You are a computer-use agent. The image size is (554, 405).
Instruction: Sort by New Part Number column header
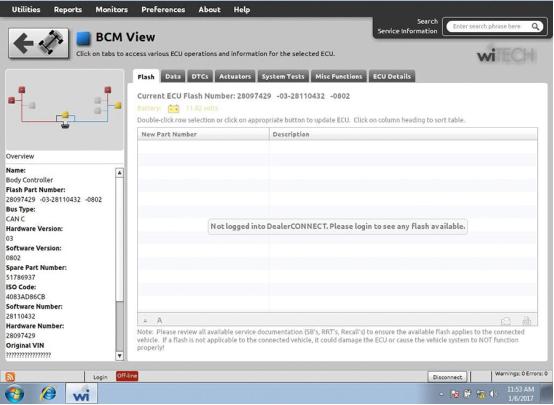click(x=204, y=134)
